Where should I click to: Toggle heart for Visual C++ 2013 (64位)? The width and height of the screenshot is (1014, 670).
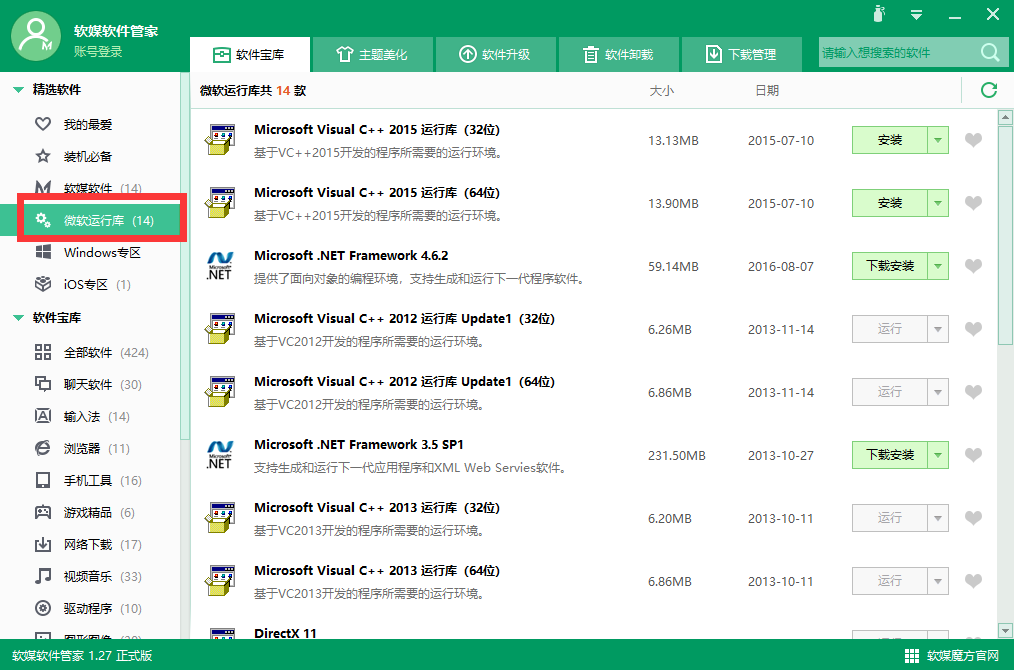tap(973, 581)
